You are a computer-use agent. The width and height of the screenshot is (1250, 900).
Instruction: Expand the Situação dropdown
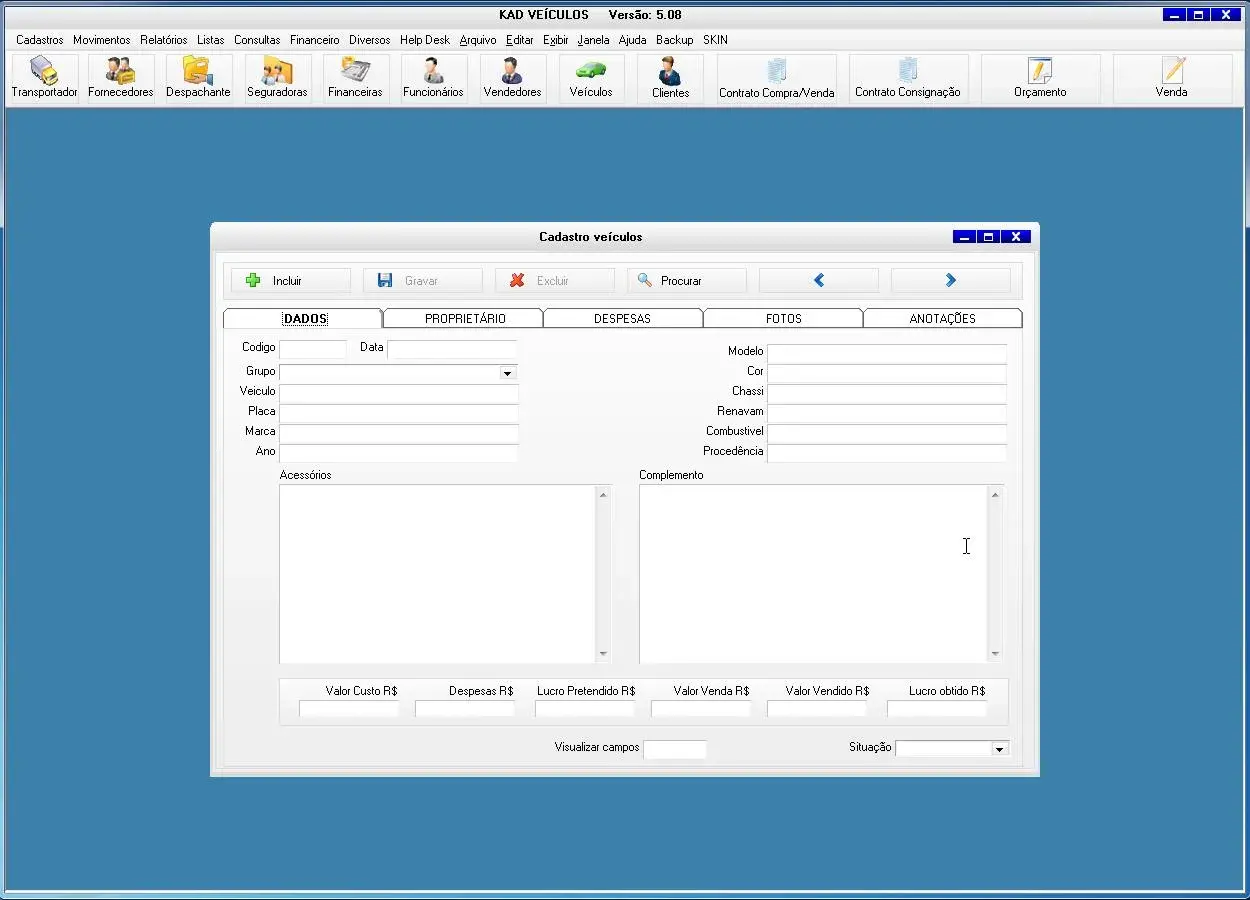click(999, 749)
